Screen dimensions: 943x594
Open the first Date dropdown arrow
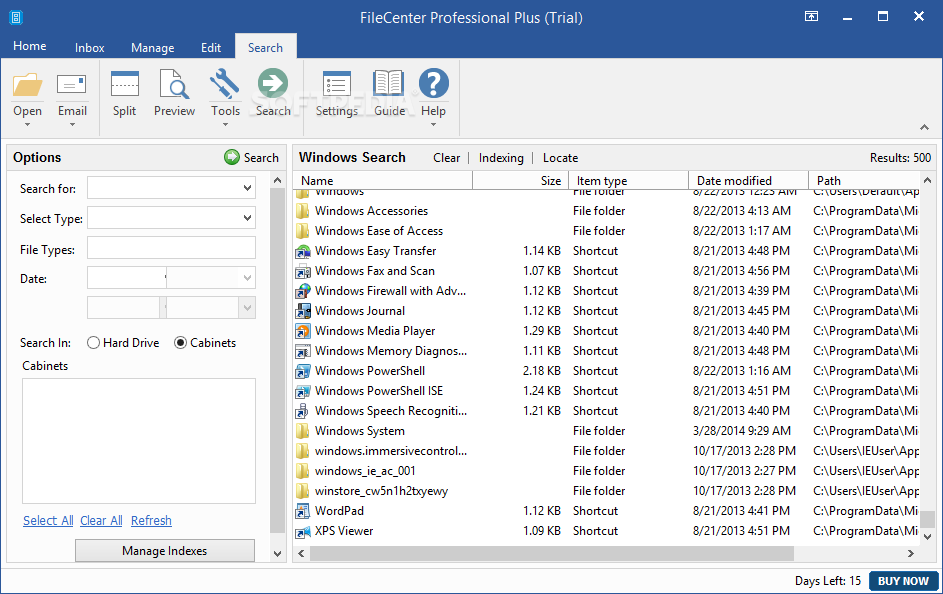pyautogui.click(x=247, y=278)
